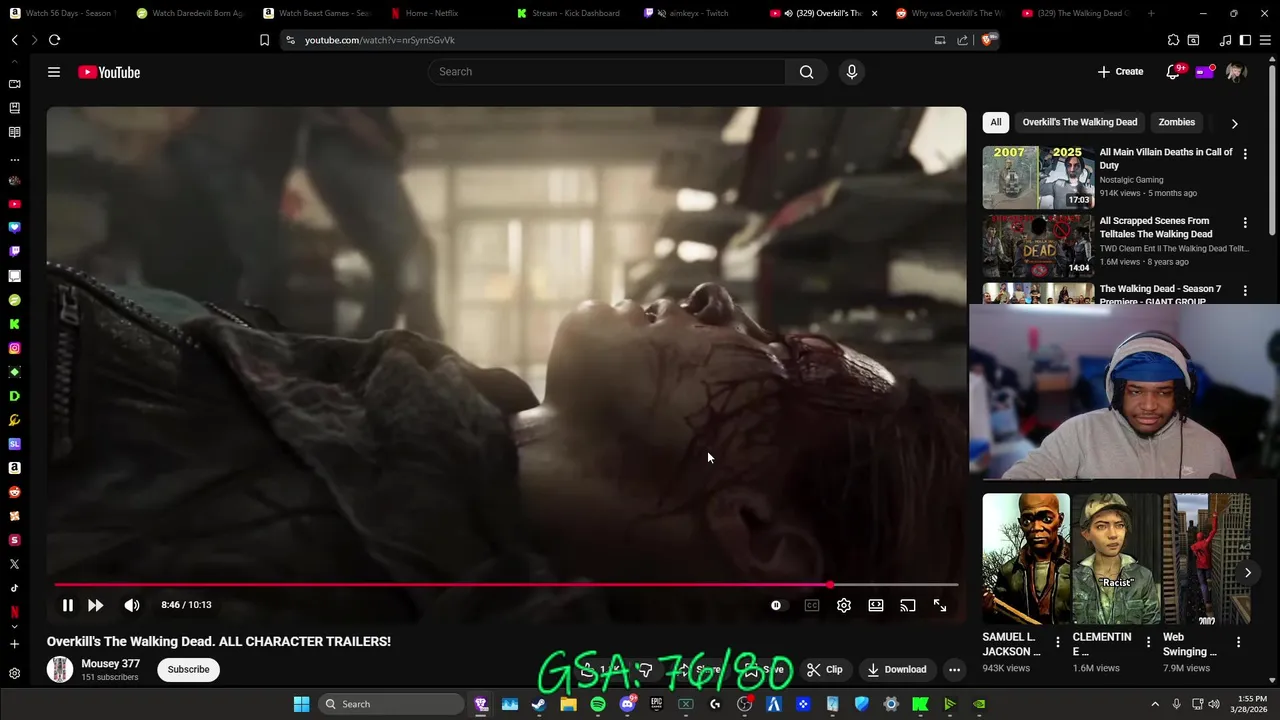Click the progress bar scrubber handle
Screen dimensions: 1280x720
[830, 585]
